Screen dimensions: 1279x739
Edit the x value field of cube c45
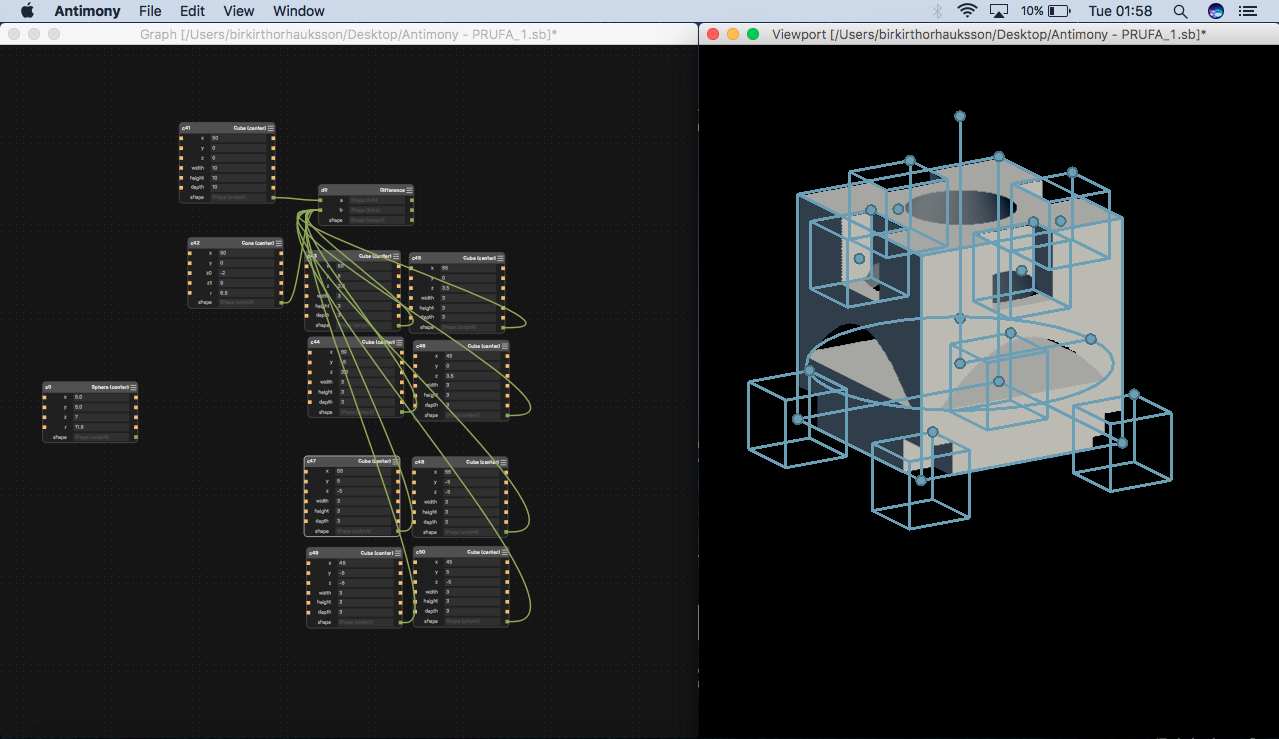(469, 268)
